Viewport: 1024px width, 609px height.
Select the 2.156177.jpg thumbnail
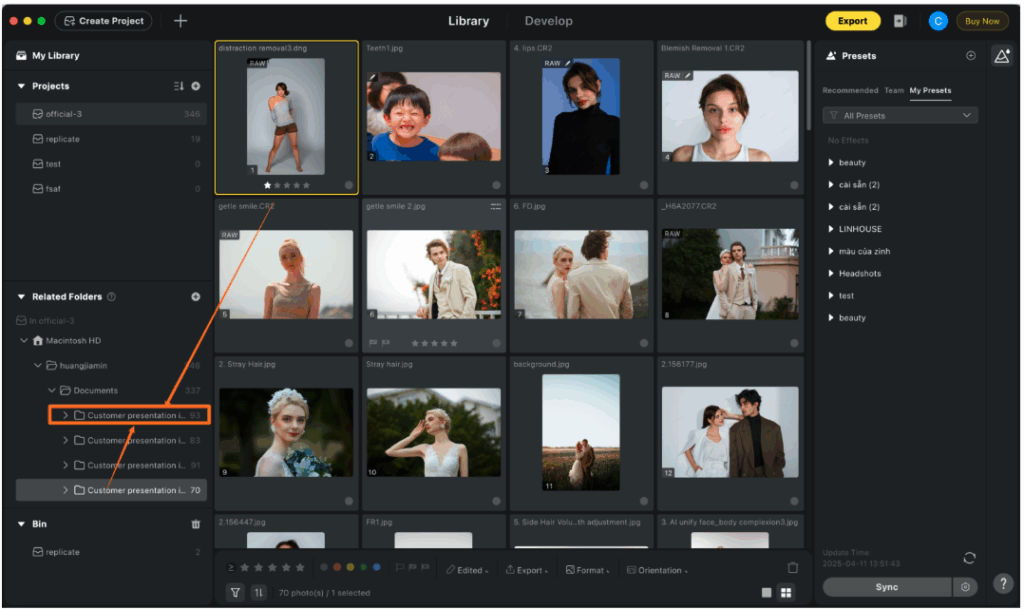pyautogui.click(x=730, y=432)
